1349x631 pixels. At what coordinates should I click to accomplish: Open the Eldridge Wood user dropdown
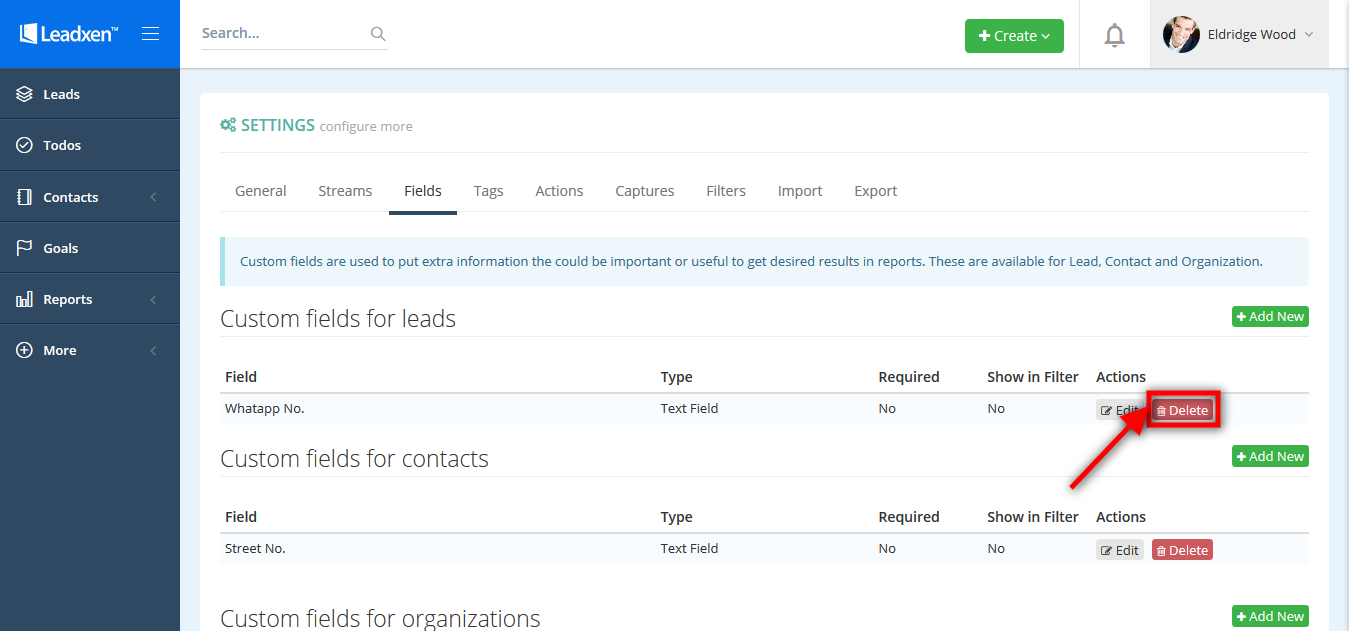[1239, 34]
